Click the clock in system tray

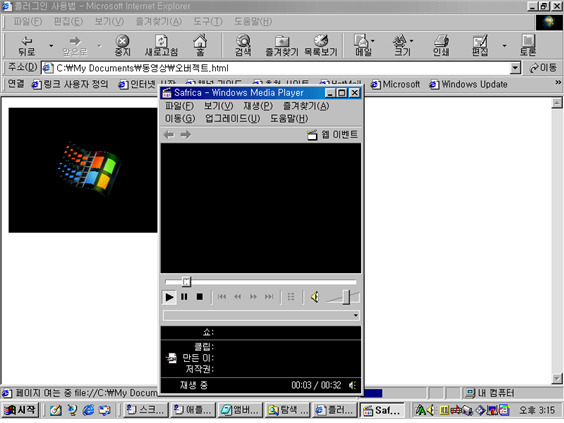point(537,410)
